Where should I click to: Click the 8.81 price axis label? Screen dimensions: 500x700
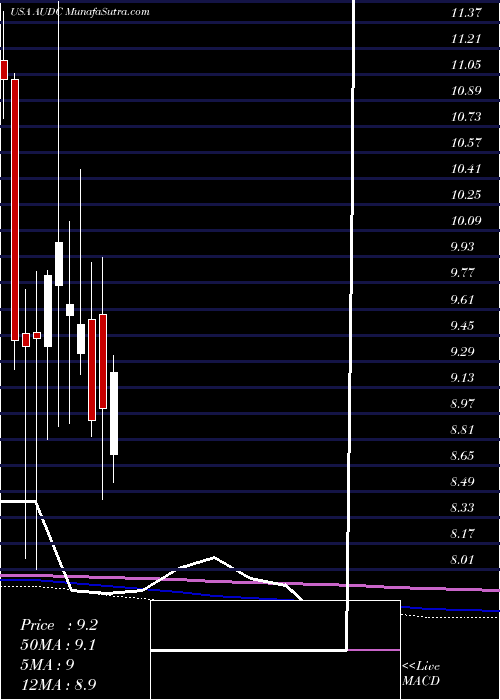462,430
